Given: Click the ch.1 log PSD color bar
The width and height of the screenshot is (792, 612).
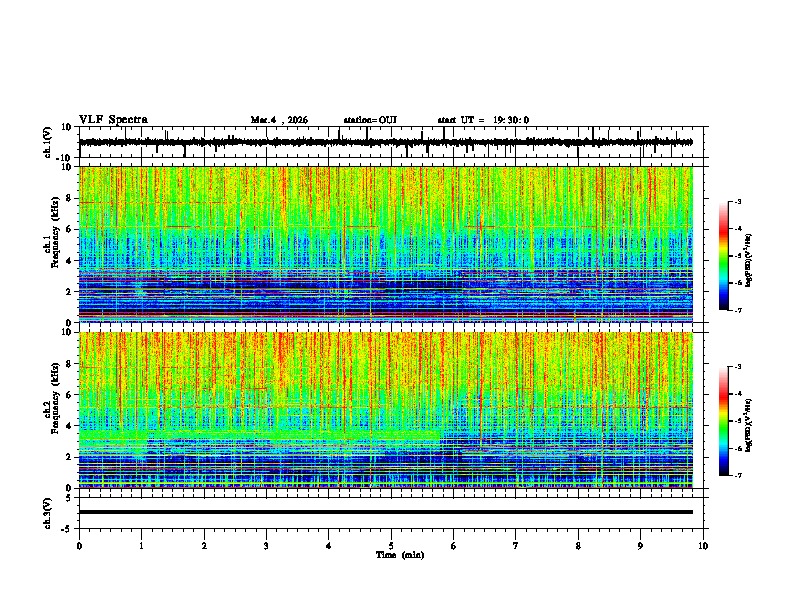Looking at the screenshot, I should click(x=723, y=256).
